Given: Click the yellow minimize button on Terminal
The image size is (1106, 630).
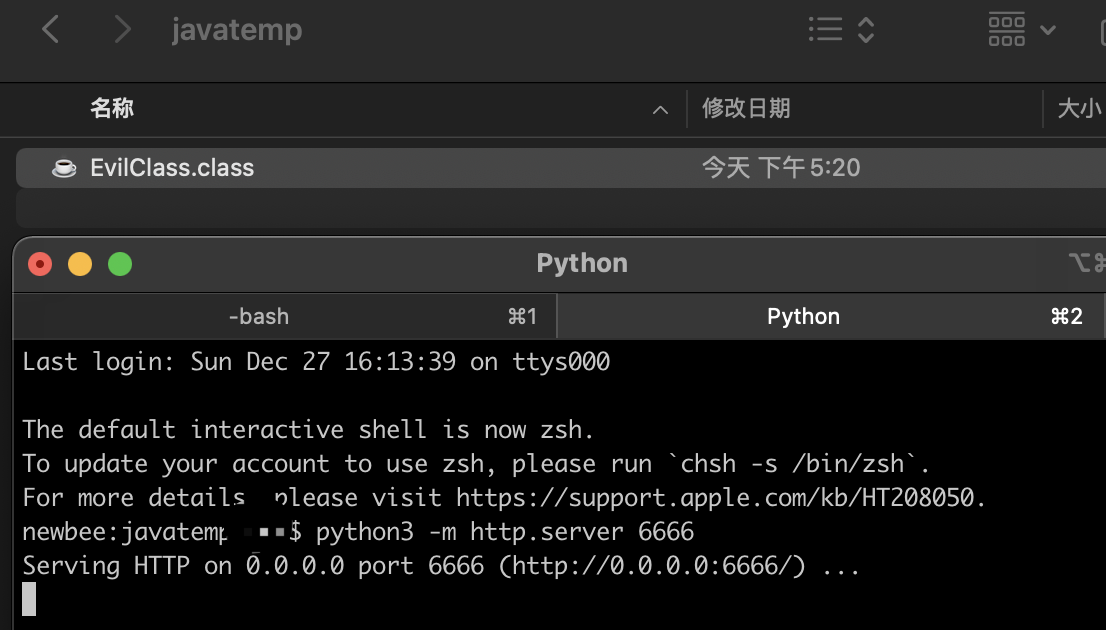Looking at the screenshot, I should click(x=79, y=263).
